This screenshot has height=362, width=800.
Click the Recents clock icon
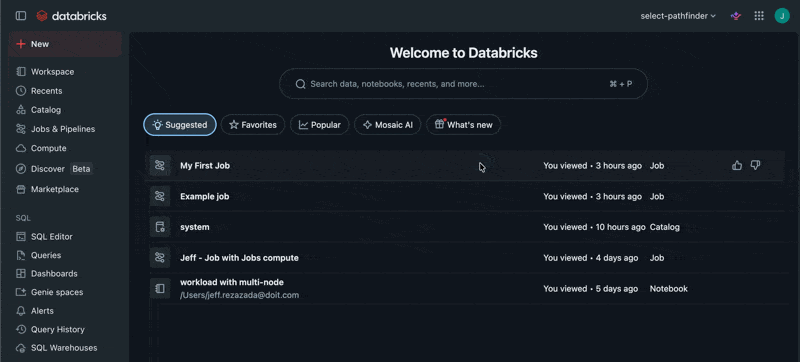pos(21,91)
